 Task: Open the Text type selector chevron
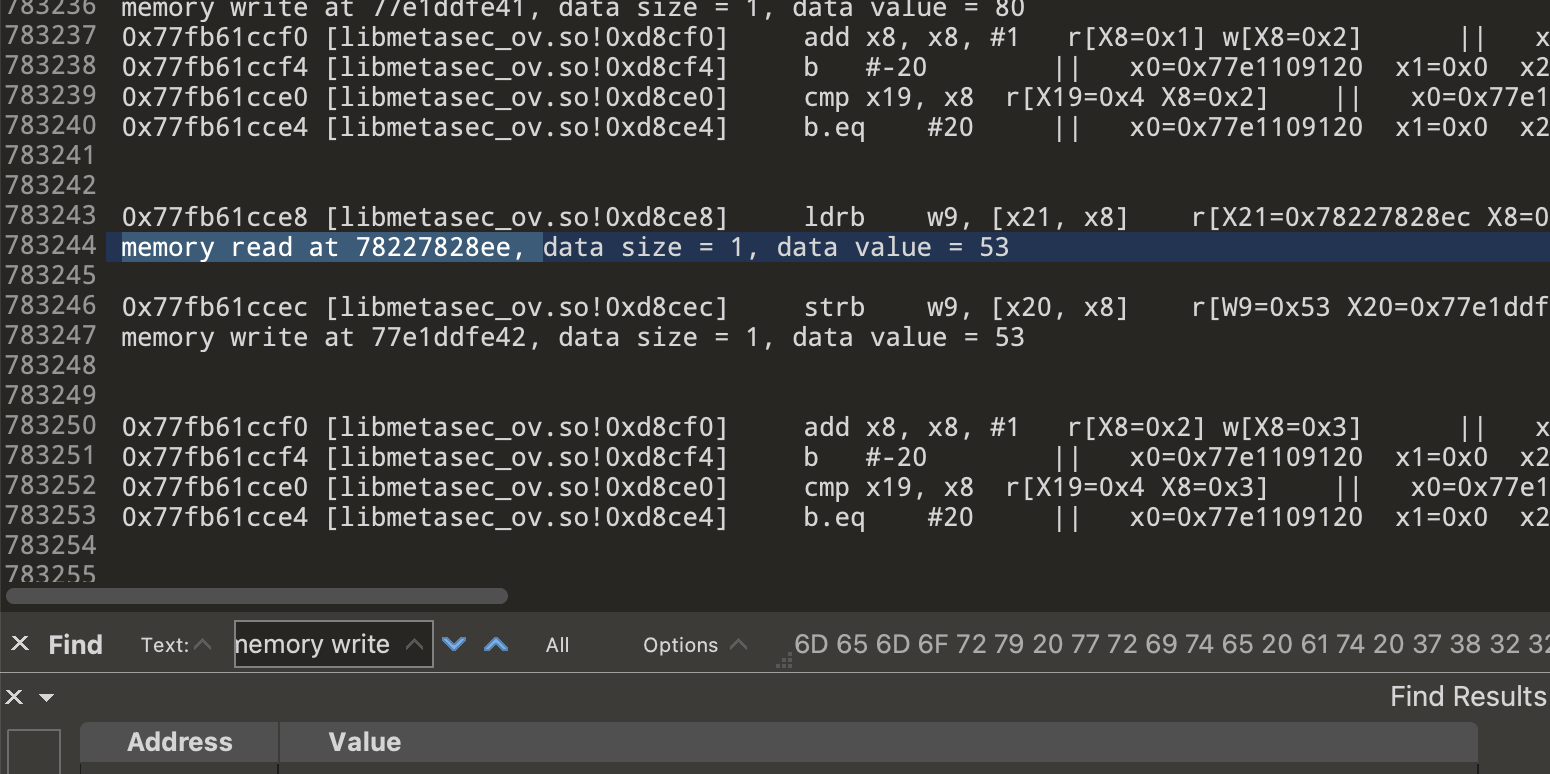(202, 645)
